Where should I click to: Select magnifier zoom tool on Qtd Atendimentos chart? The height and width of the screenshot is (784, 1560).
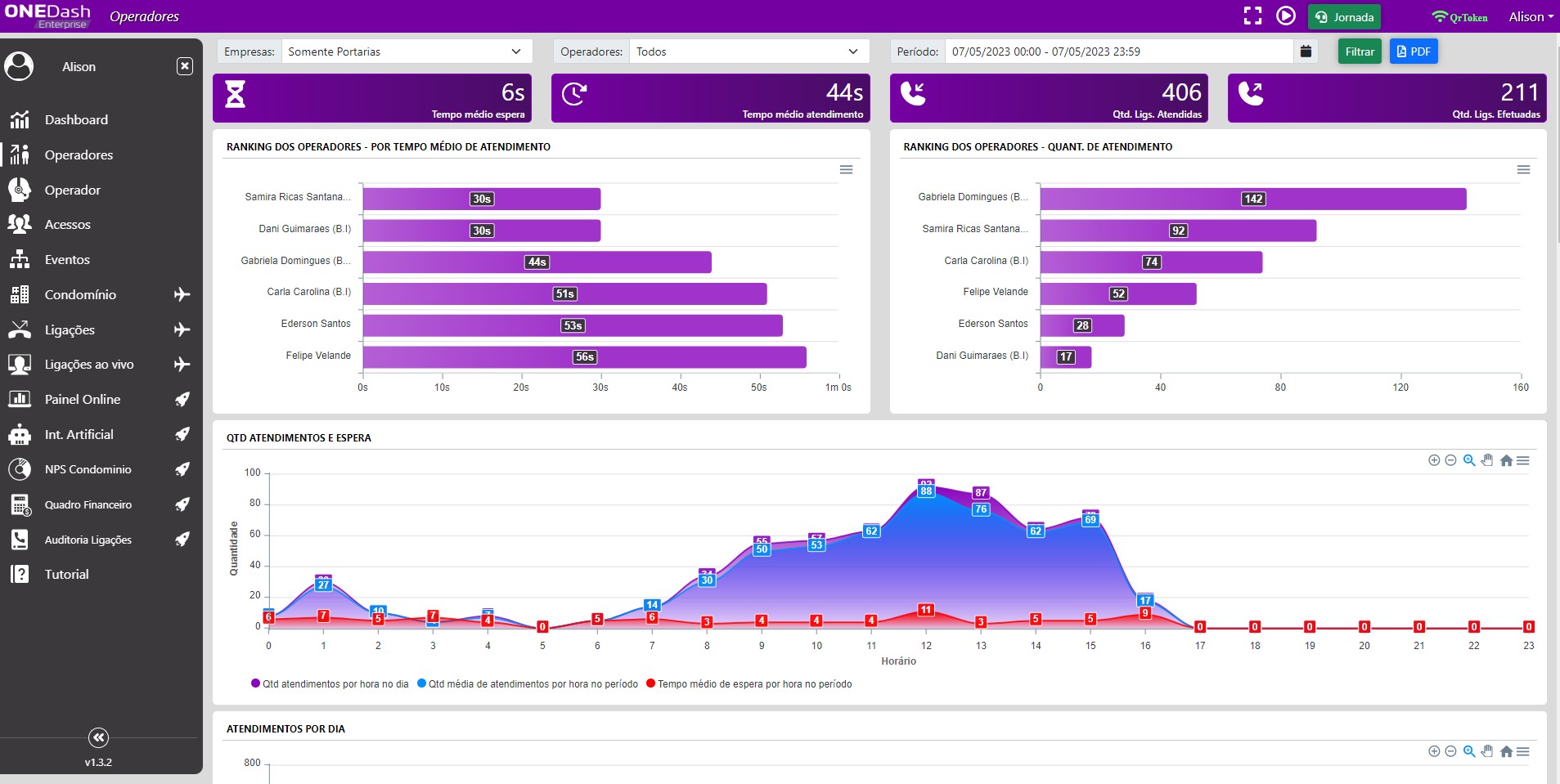tap(1469, 460)
